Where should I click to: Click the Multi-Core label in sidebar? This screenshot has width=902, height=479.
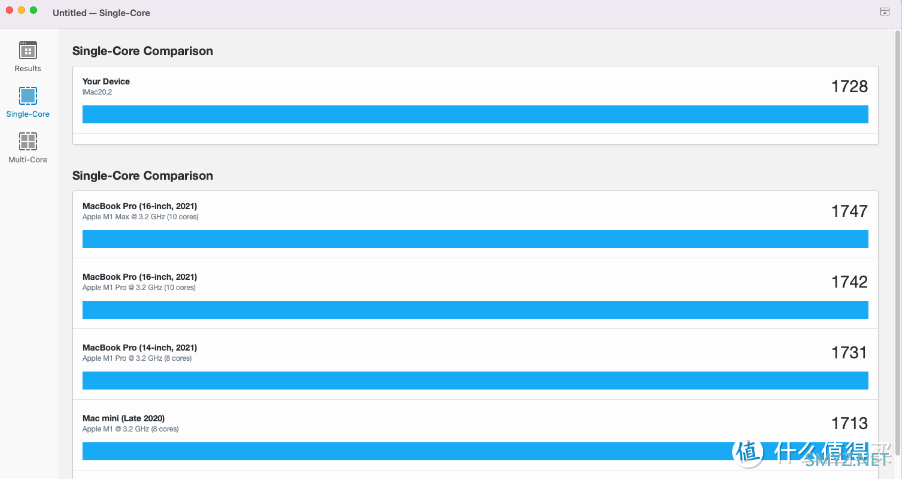pos(28,159)
